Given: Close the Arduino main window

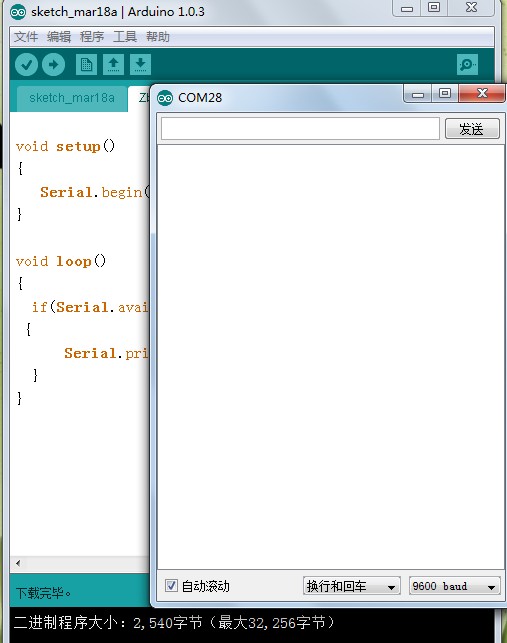Looking at the screenshot, I should click(472, 8).
